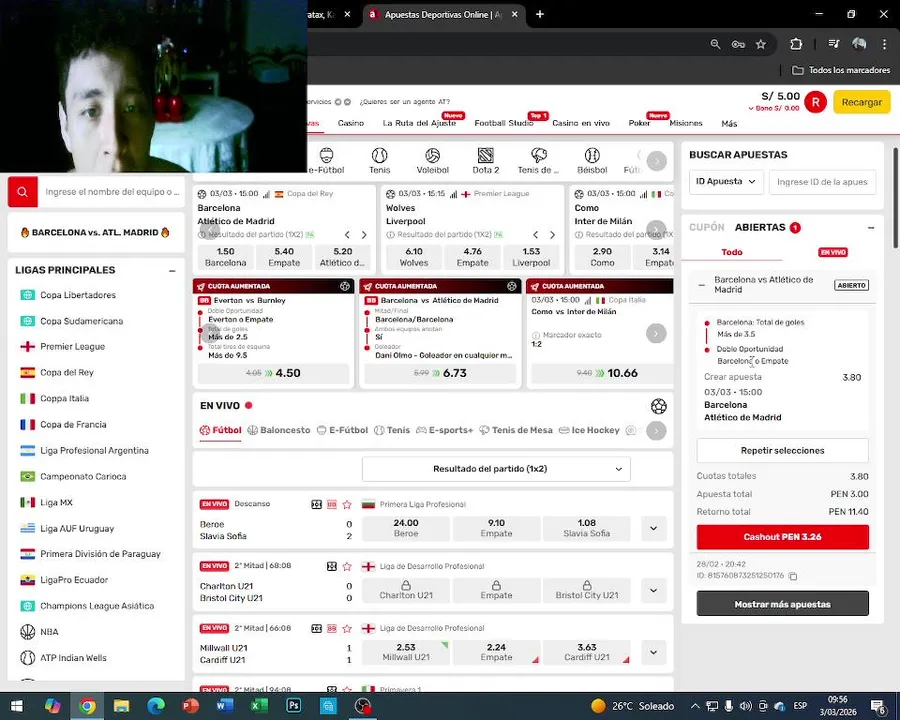Viewport: 900px width, 720px height.
Task: Open Chrome bookmark star icon
Action: 761,44
